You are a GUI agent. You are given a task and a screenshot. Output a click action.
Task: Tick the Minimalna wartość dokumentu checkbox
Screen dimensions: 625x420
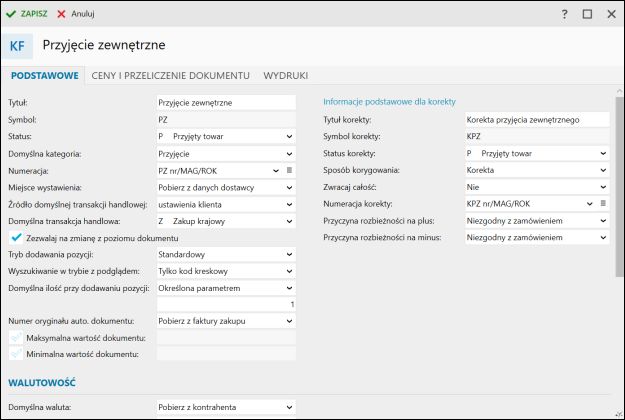tap(15, 354)
